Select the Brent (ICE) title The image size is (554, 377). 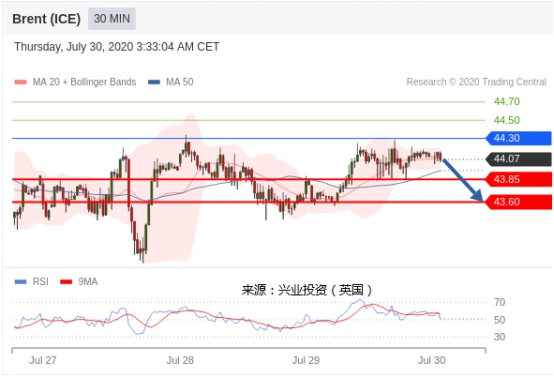(47, 19)
